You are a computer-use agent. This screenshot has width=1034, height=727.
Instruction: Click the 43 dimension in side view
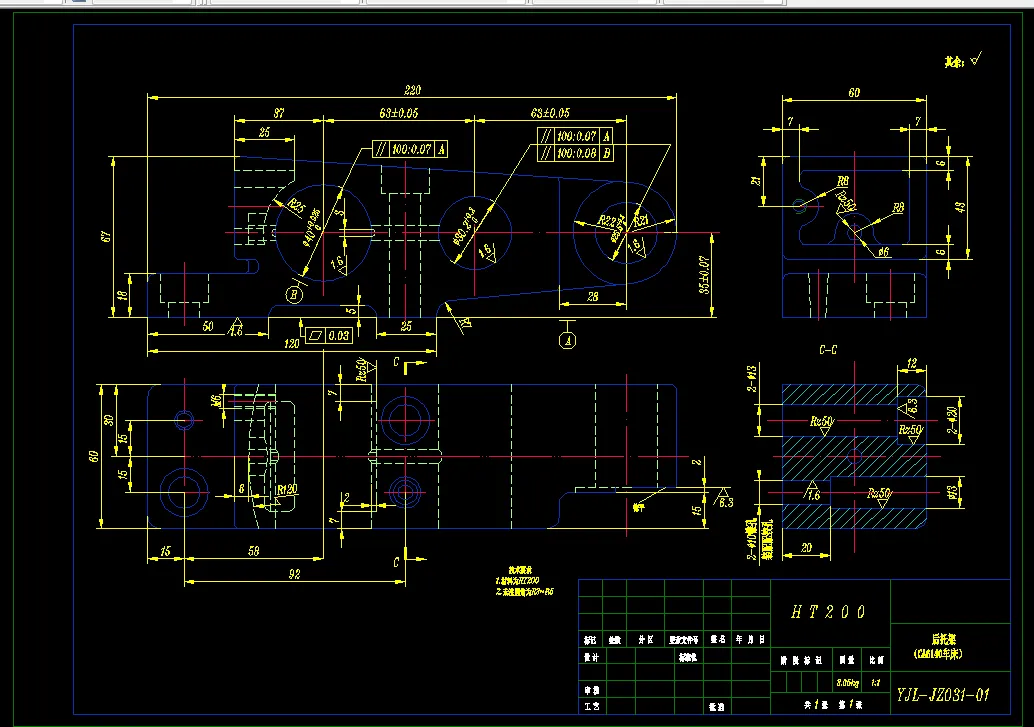[x=960, y=206]
